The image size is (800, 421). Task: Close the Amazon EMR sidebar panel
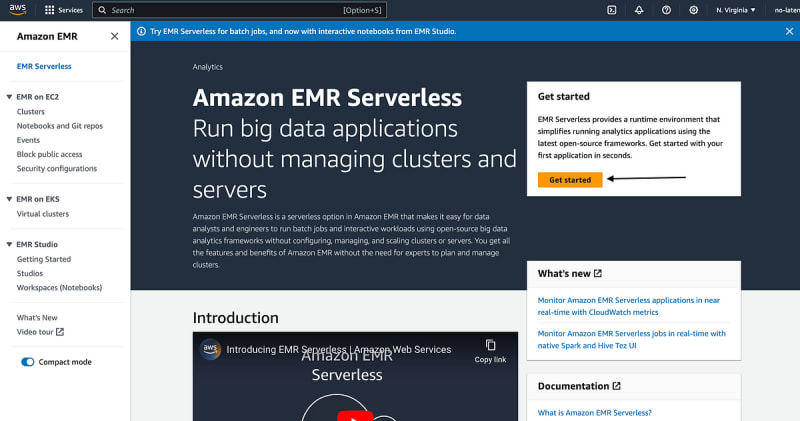(x=114, y=36)
